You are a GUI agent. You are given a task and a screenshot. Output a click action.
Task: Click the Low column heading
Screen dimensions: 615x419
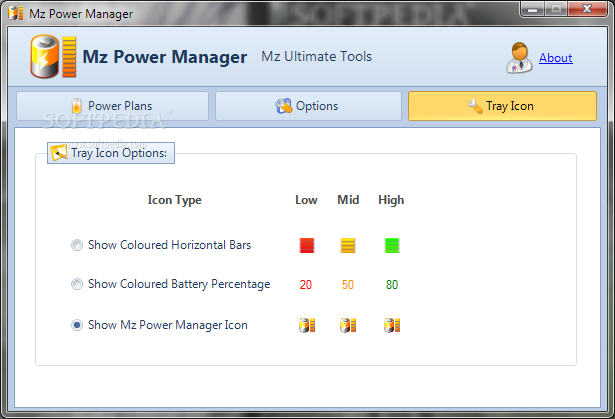pos(306,200)
